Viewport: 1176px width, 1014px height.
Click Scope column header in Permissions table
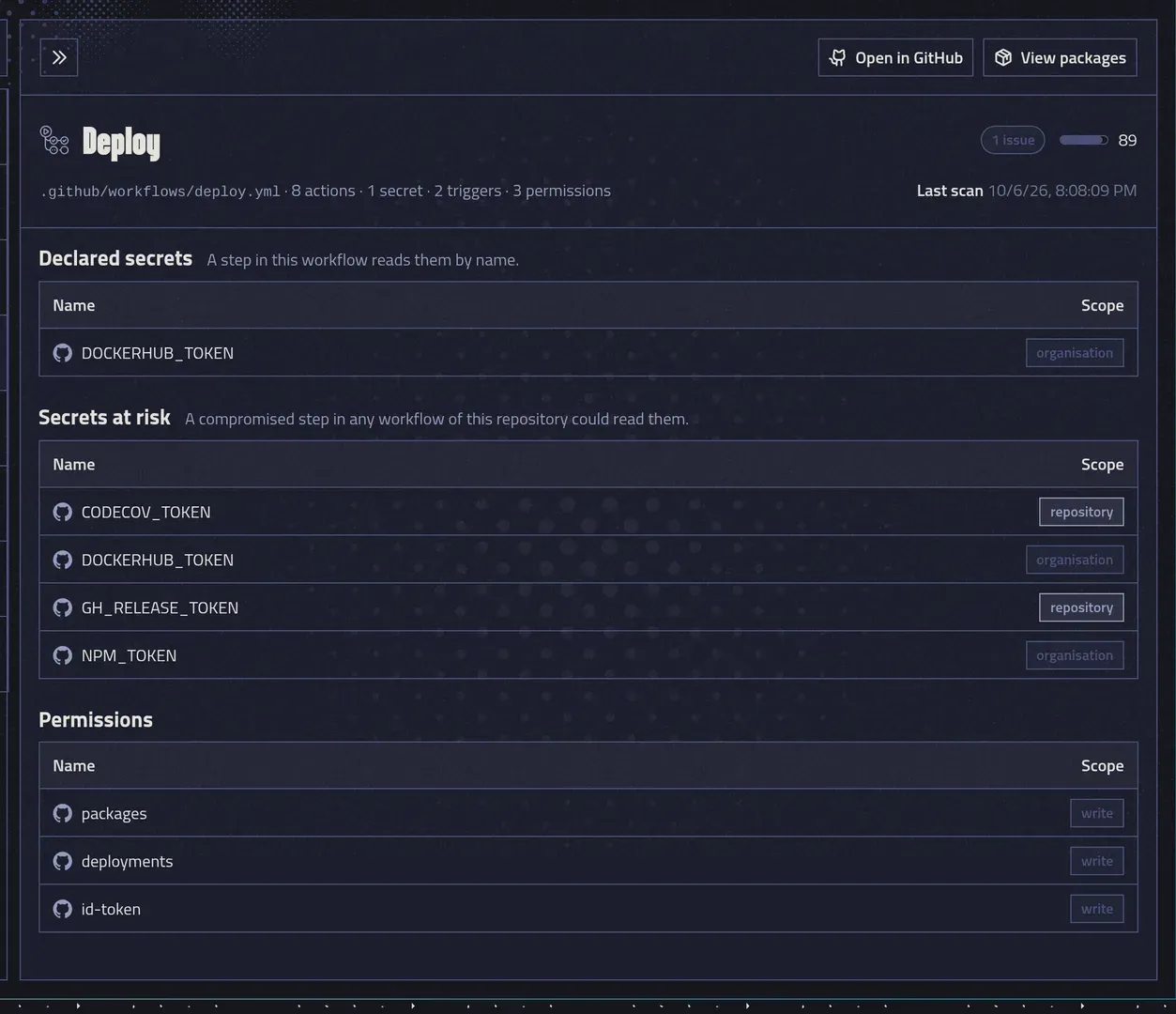tap(1102, 765)
